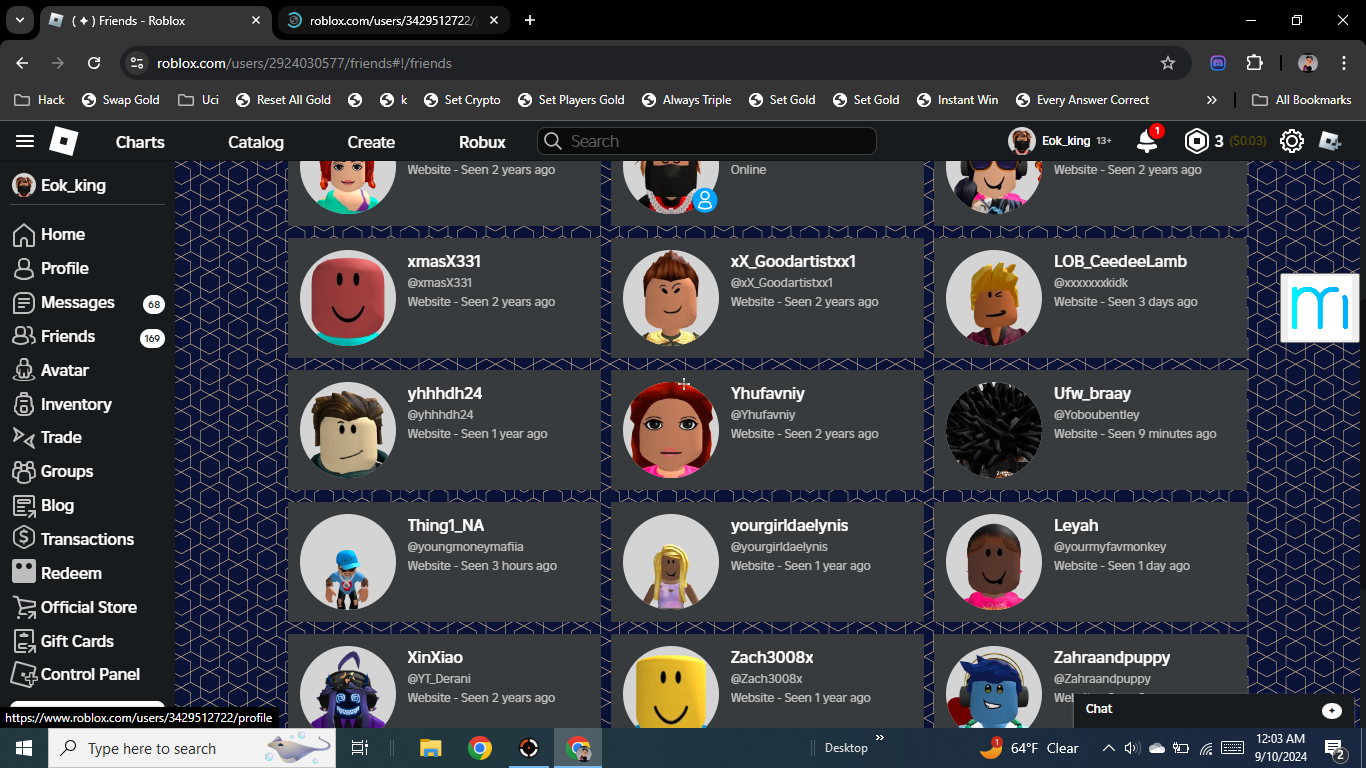Open the Catalog menu
The height and width of the screenshot is (768, 1366).
click(256, 142)
